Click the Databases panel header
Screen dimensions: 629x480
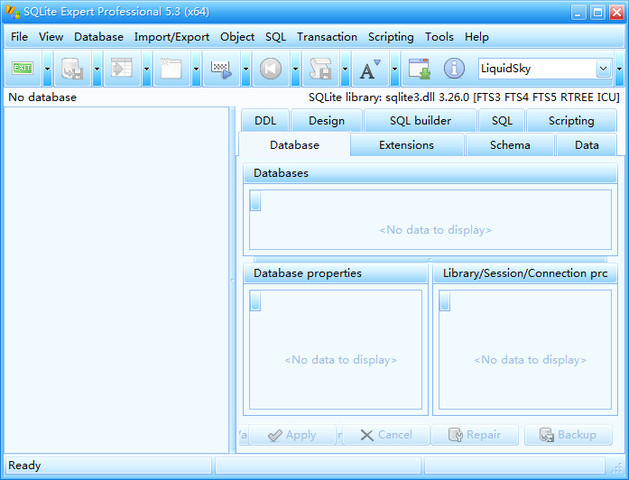(430, 173)
